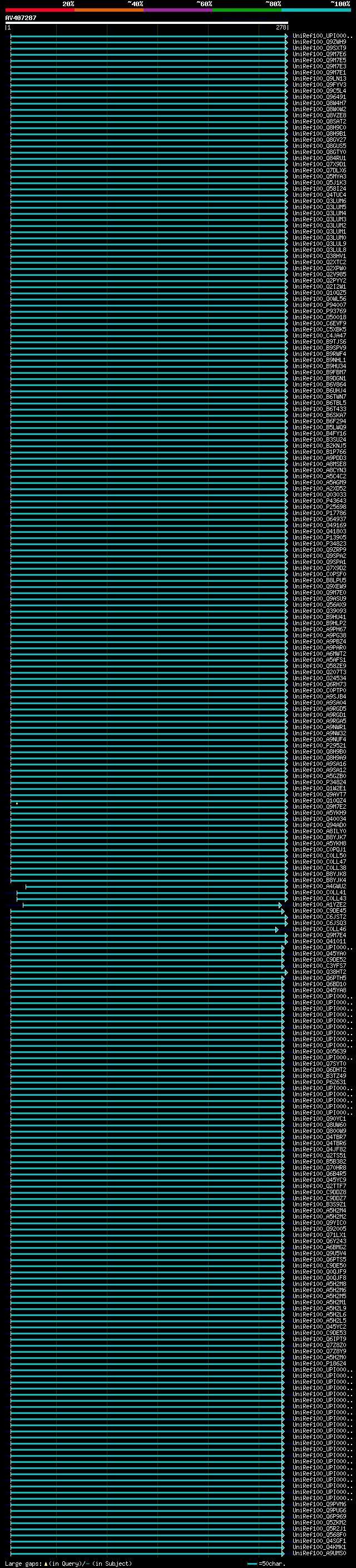The image size is (356, 1568).
Task: Select hit UniRef100_Q5MYA3
Action: (x=319, y=176)
